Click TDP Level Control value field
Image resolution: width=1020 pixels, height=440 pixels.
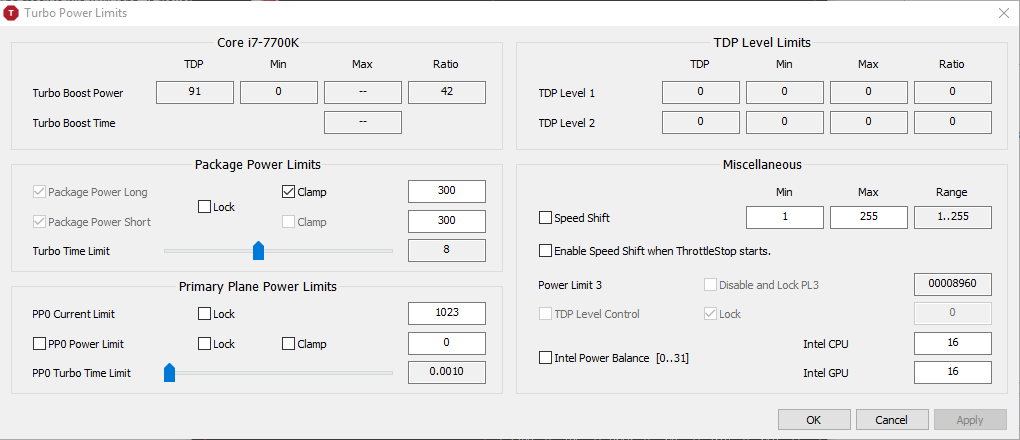pos(953,313)
